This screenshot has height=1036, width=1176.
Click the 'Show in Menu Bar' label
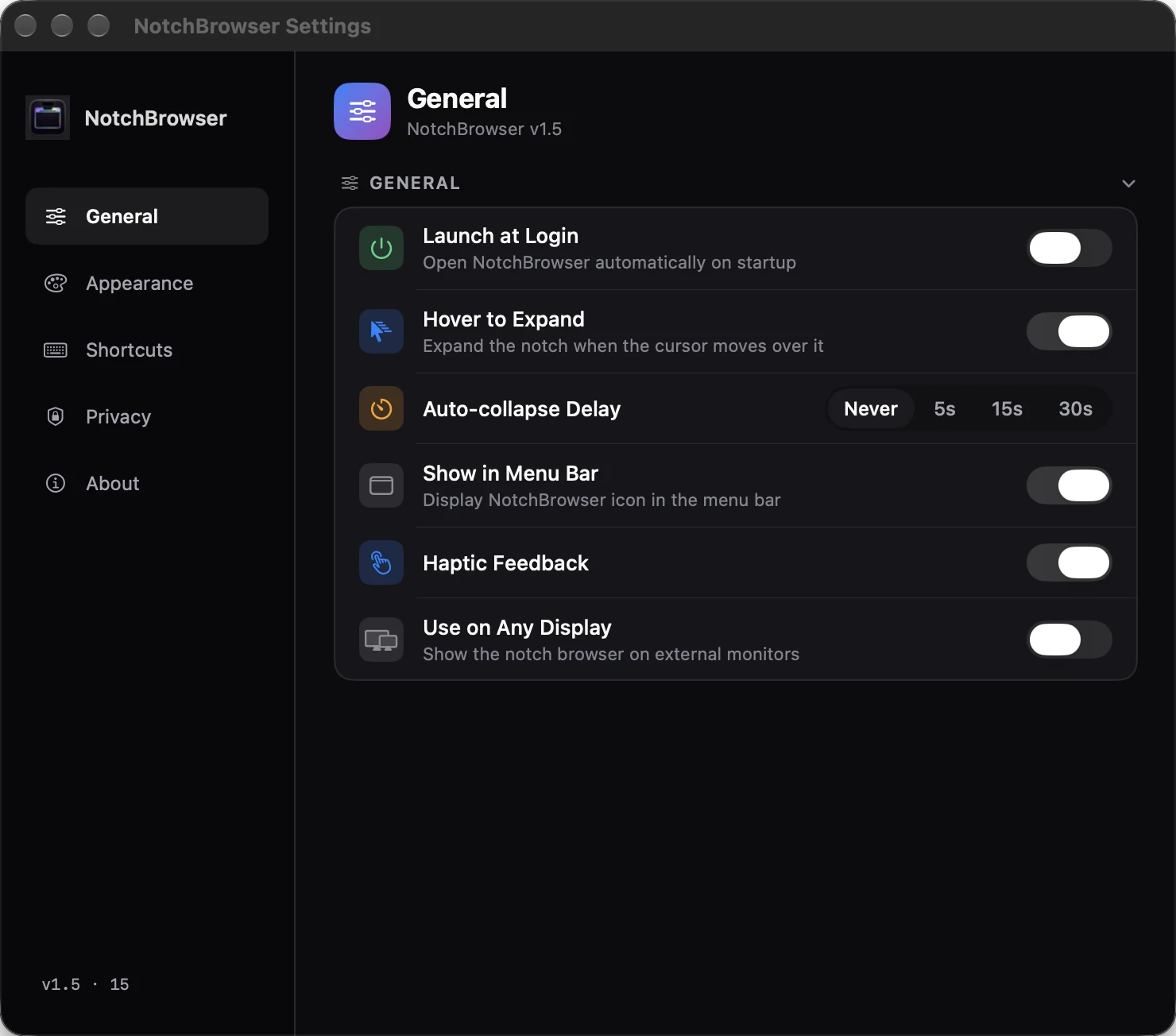[x=510, y=474]
